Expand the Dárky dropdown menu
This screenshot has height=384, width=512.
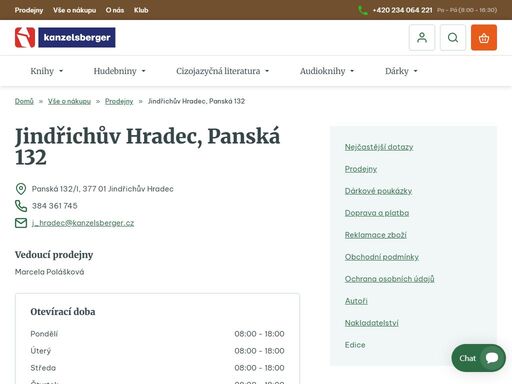tap(401, 71)
